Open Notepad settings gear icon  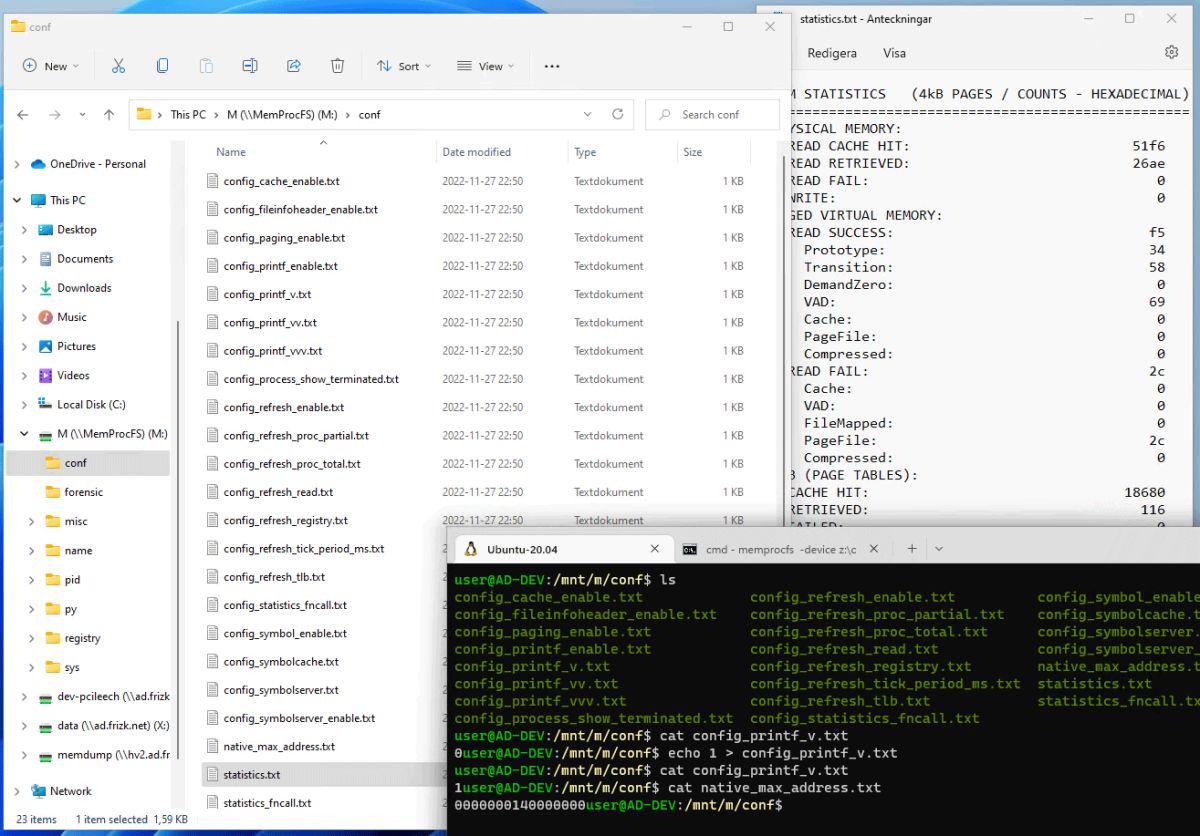(1172, 52)
